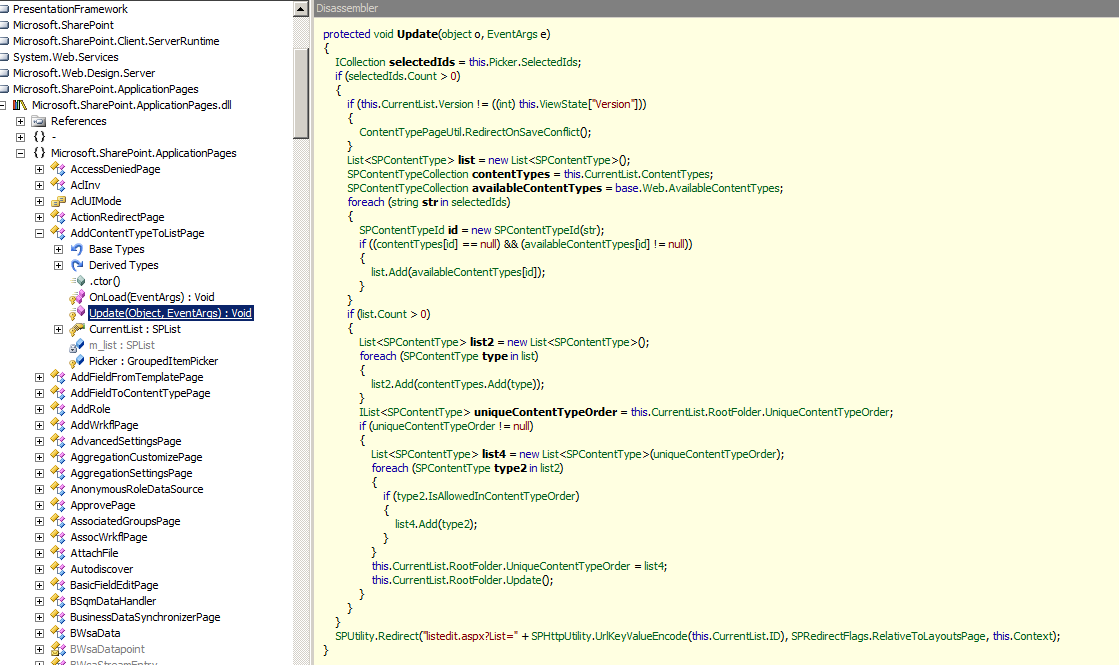This screenshot has height=665, width=1119.
Task: Select Microsoft.Web.Design.Server assembly
Action: [x=83, y=73]
